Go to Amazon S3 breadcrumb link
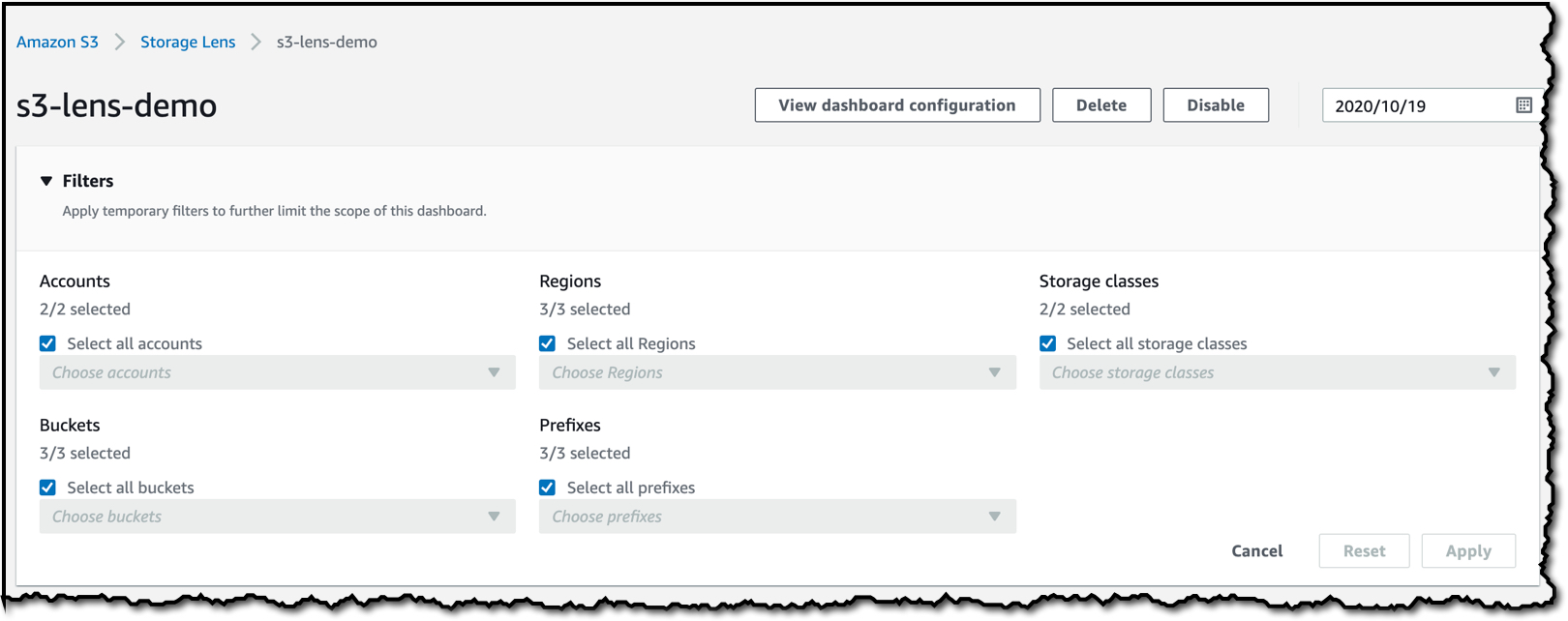This screenshot has height=621, width=1568. (57, 42)
